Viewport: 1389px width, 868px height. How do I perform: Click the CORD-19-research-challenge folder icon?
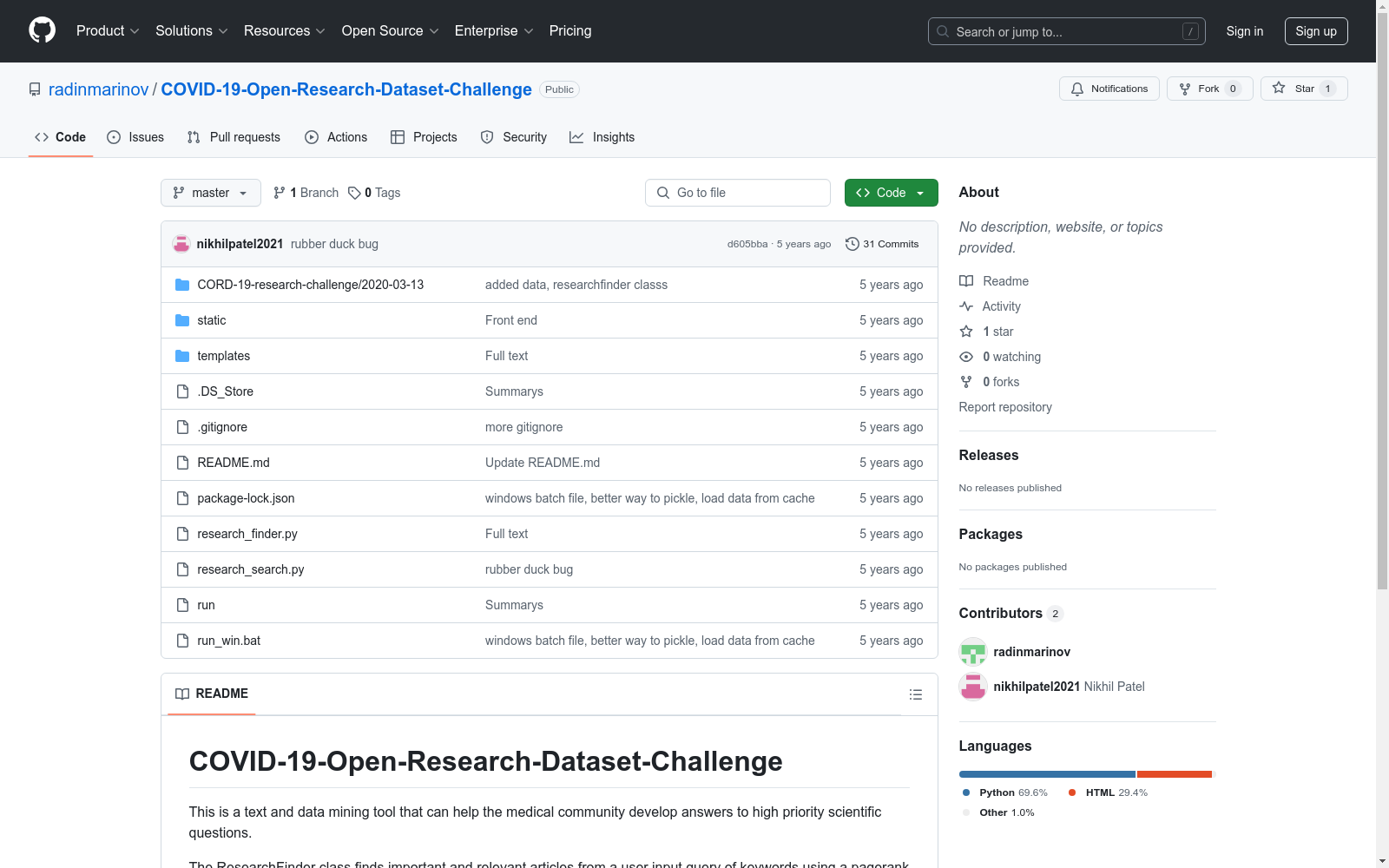[x=182, y=285]
